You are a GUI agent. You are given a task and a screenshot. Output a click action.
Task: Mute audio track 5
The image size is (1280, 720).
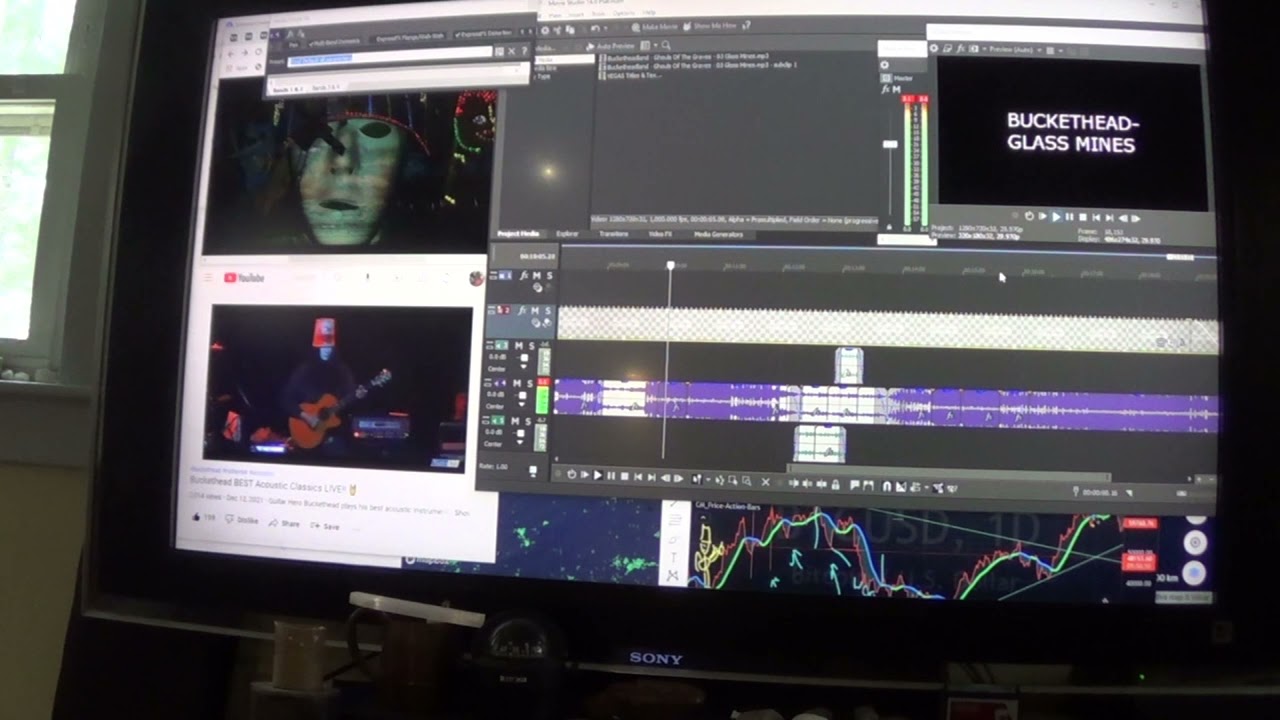(515, 421)
